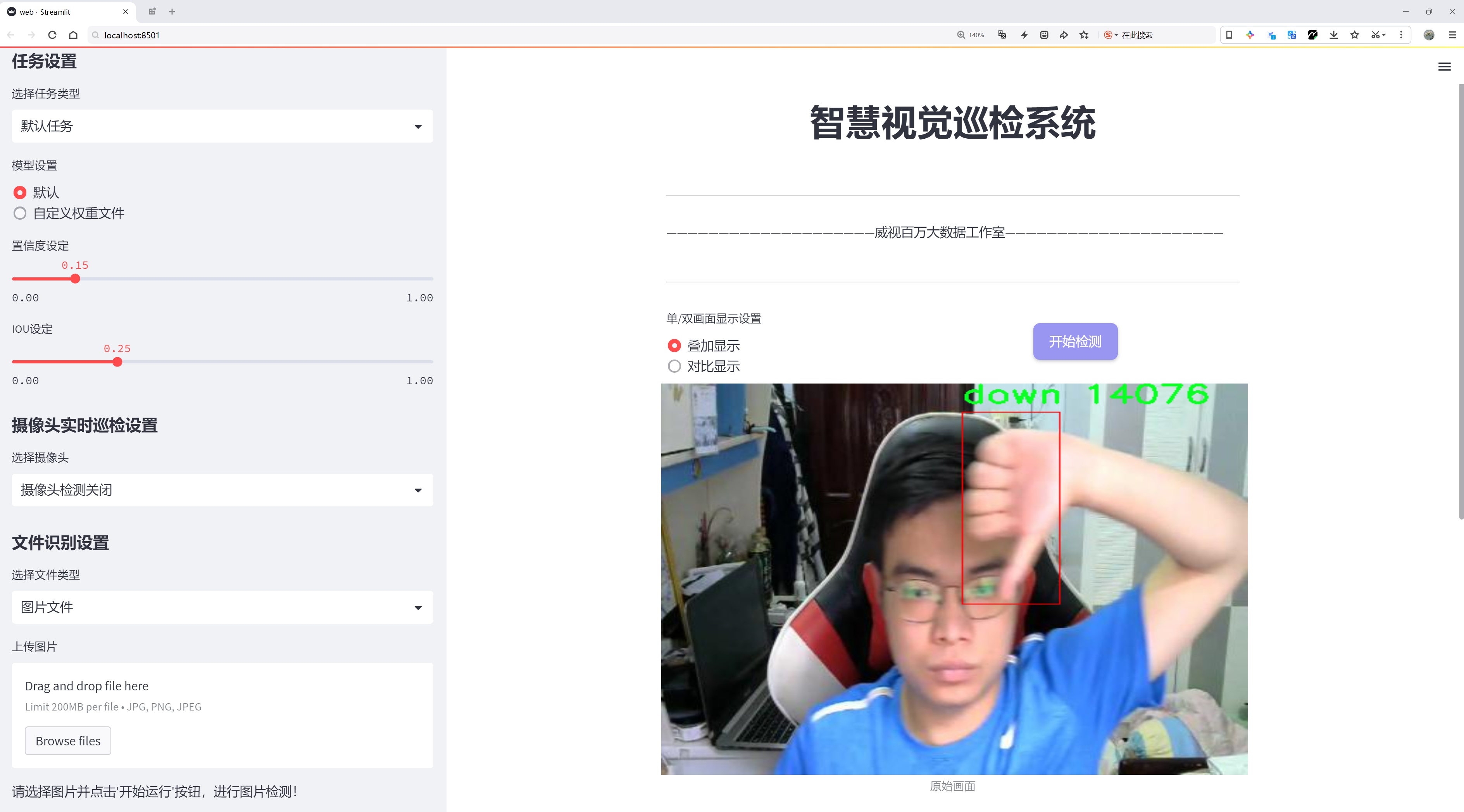The height and width of the screenshot is (812, 1464).
Task: Click the Browse files button
Action: [x=67, y=741]
